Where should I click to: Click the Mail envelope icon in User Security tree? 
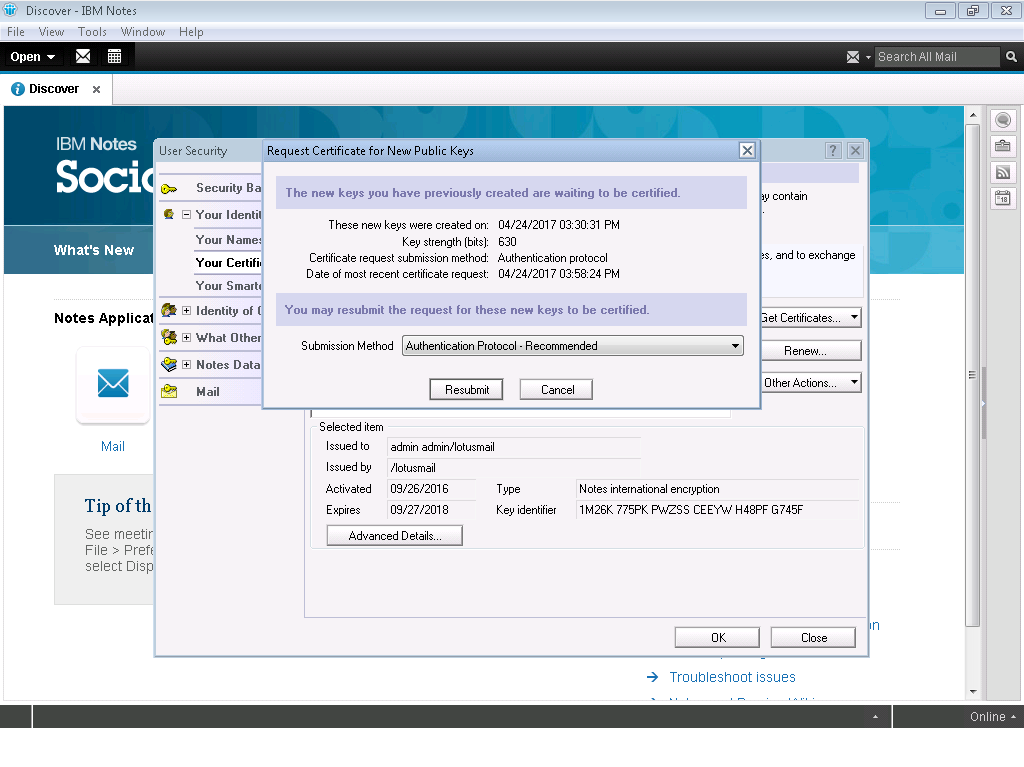(x=168, y=391)
